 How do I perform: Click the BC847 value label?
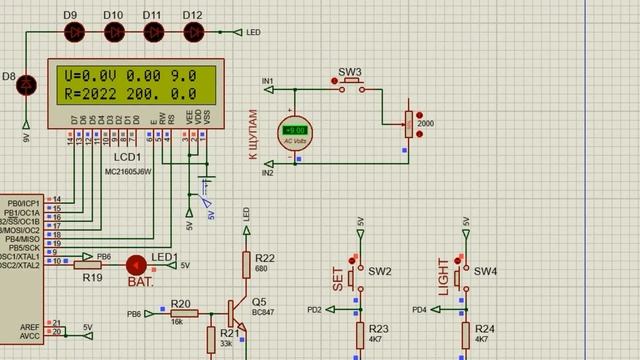263,312
